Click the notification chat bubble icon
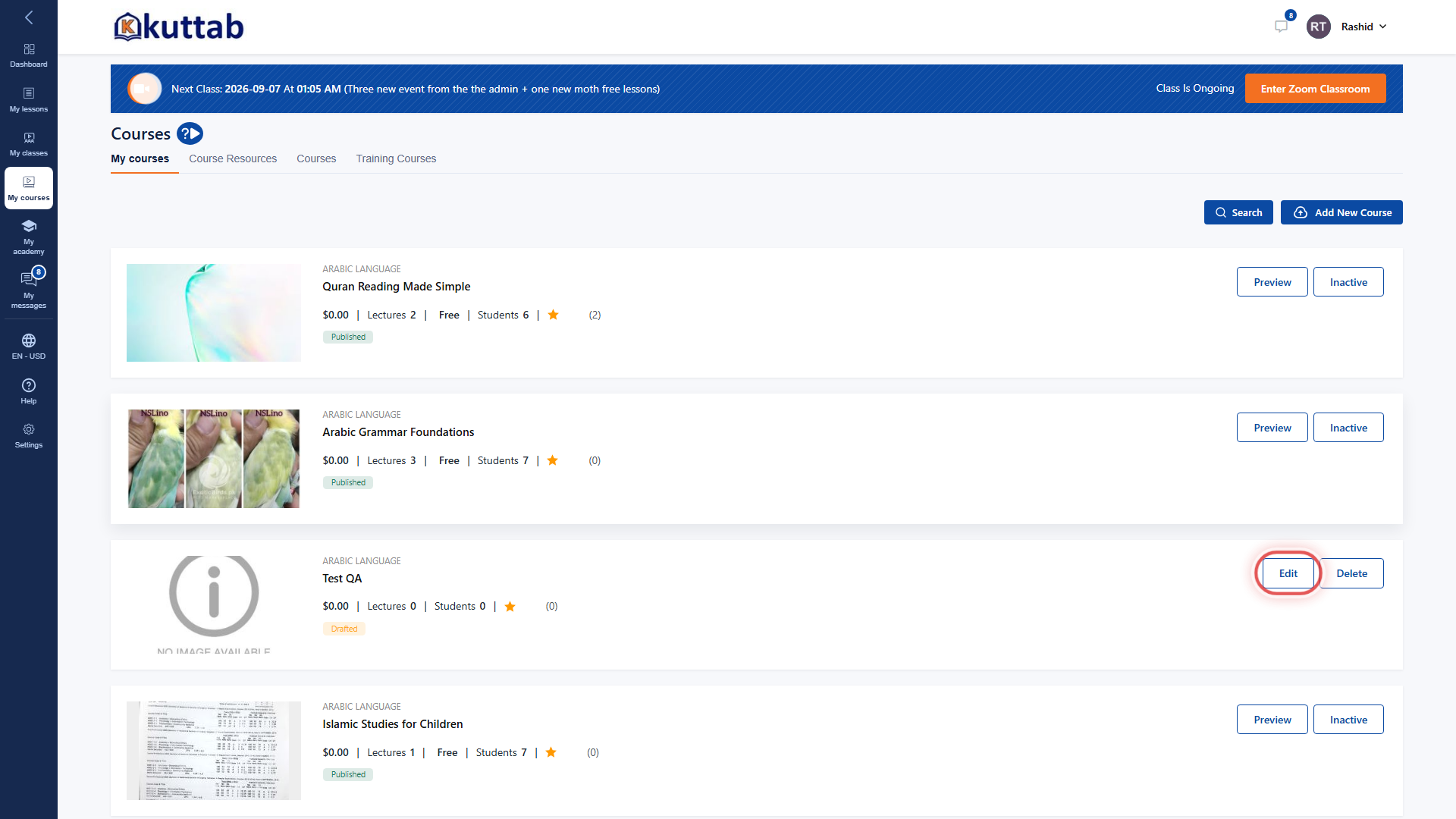 pos(1282,27)
